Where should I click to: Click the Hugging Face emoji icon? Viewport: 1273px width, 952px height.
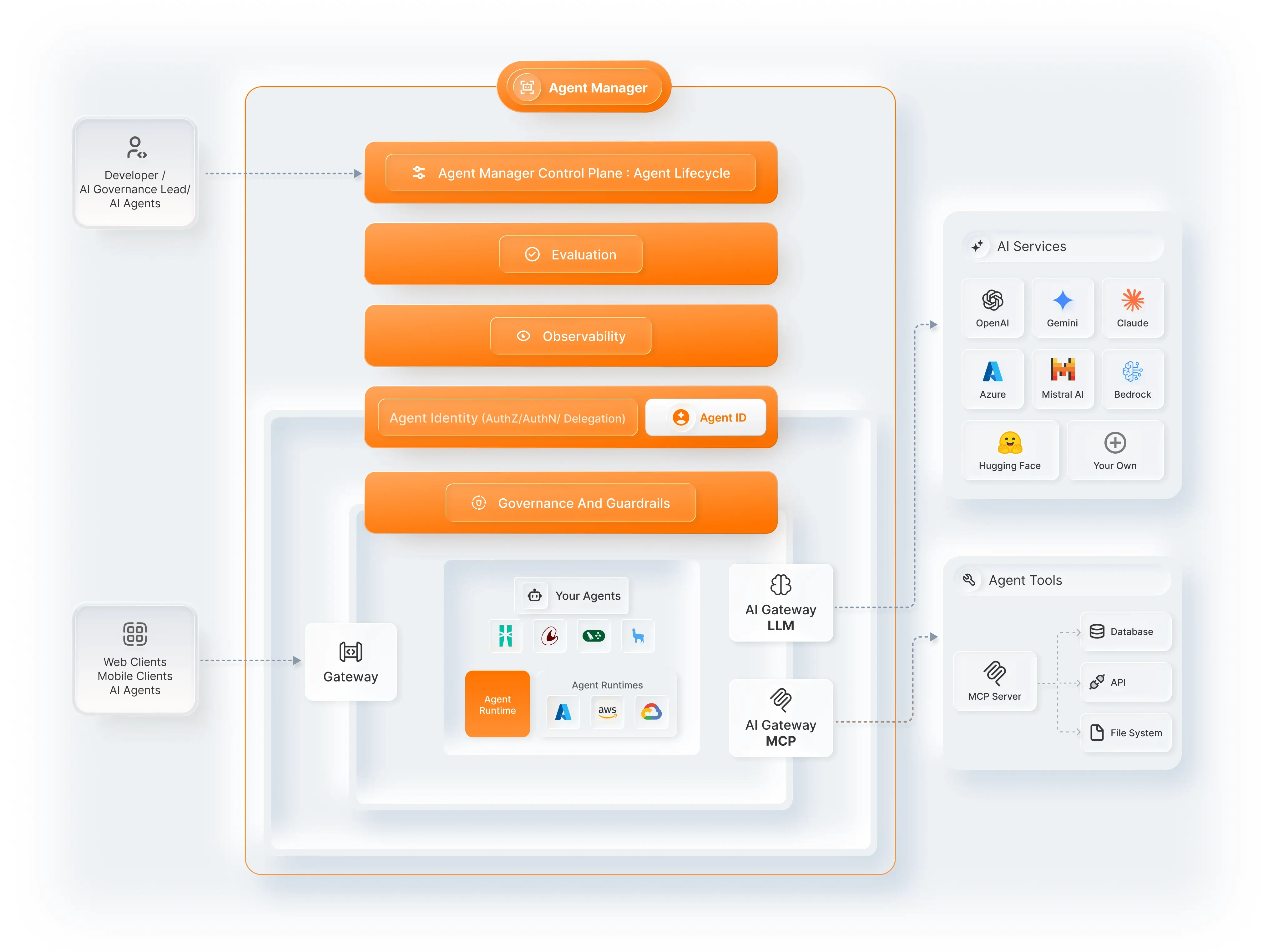coord(1009,442)
